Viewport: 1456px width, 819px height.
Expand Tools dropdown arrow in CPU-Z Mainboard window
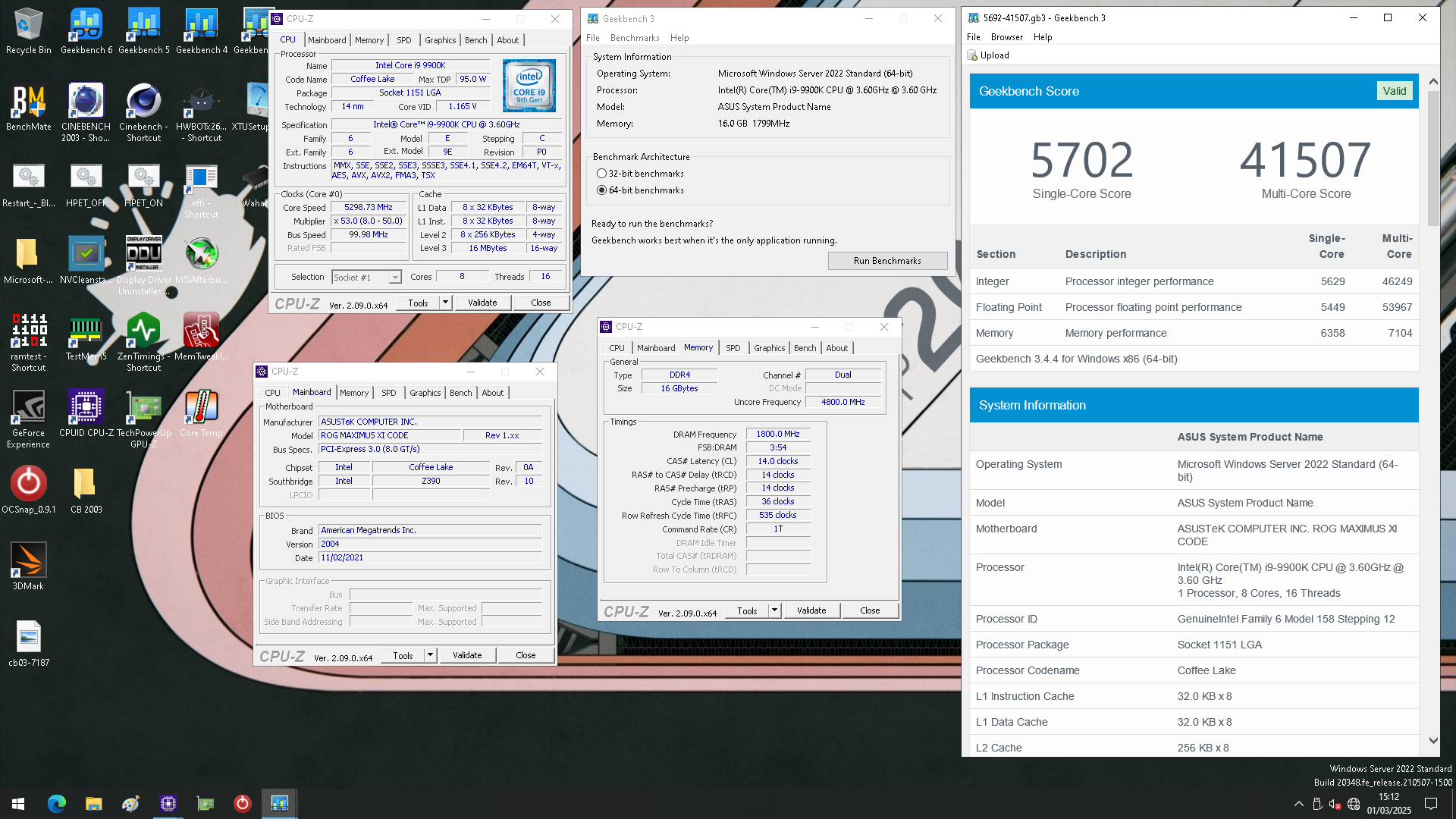point(431,655)
